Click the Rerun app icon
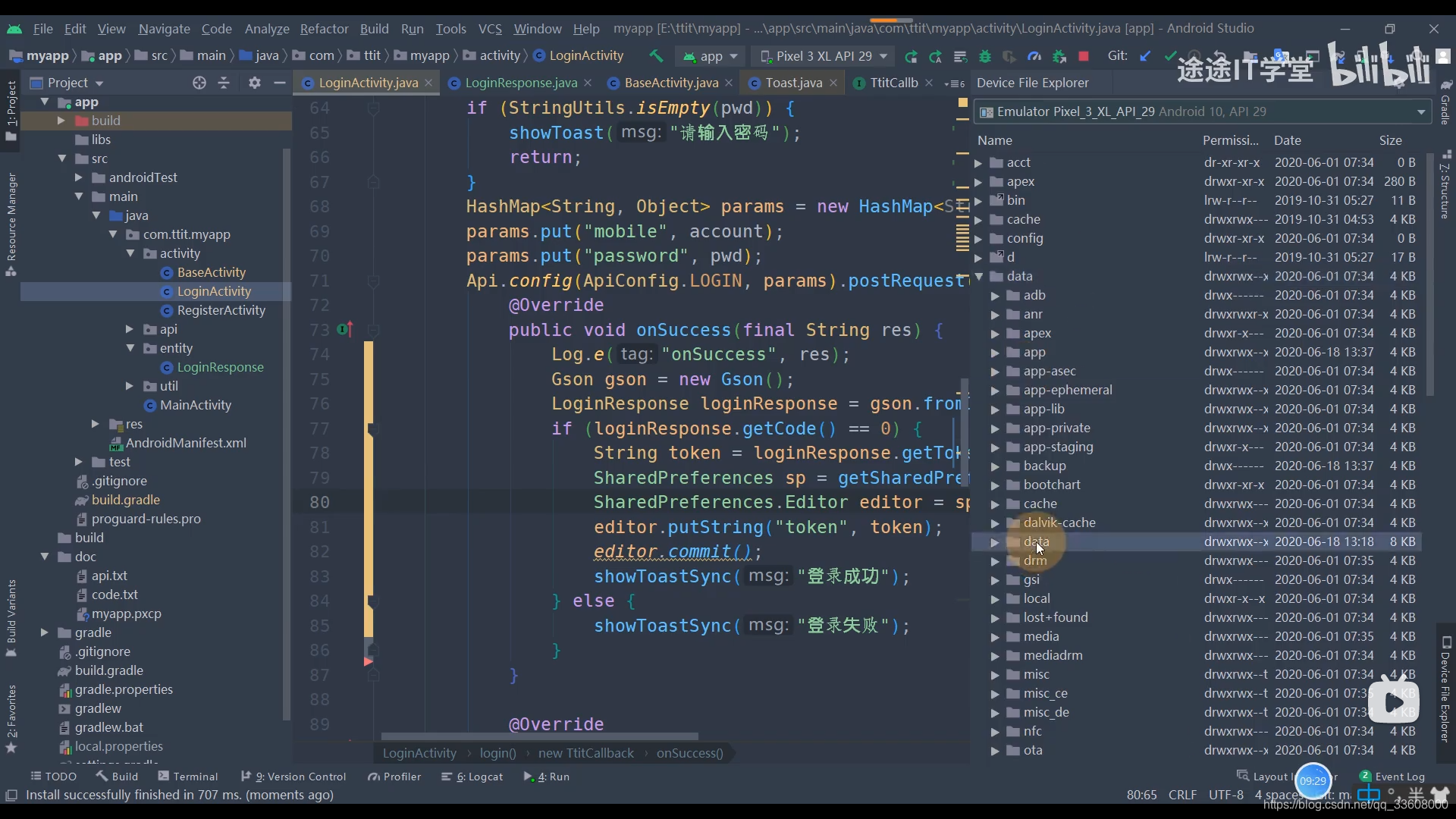This screenshot has height=819, width=1456. tap(911, 56)
